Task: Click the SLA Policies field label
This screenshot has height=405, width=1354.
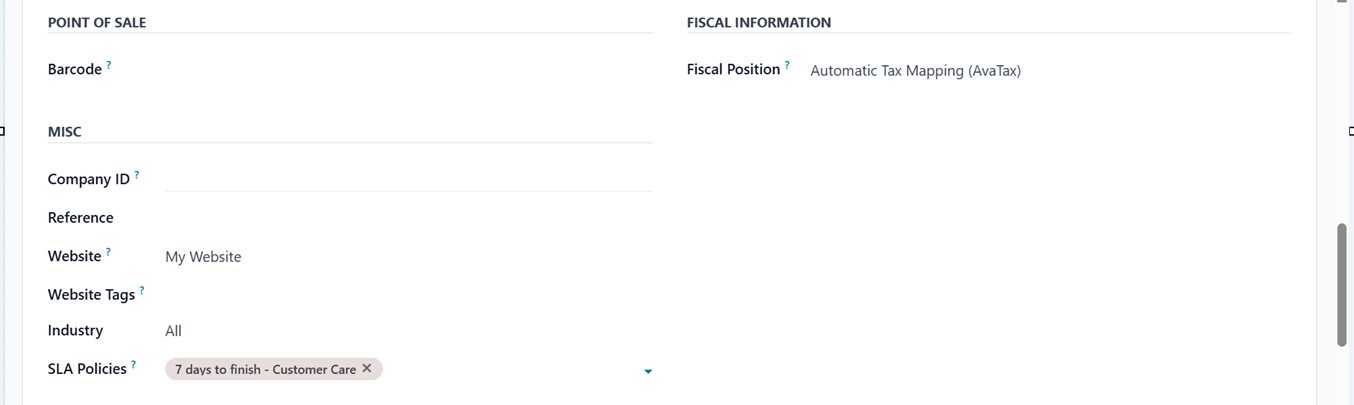Action: (x=87, y=369)
